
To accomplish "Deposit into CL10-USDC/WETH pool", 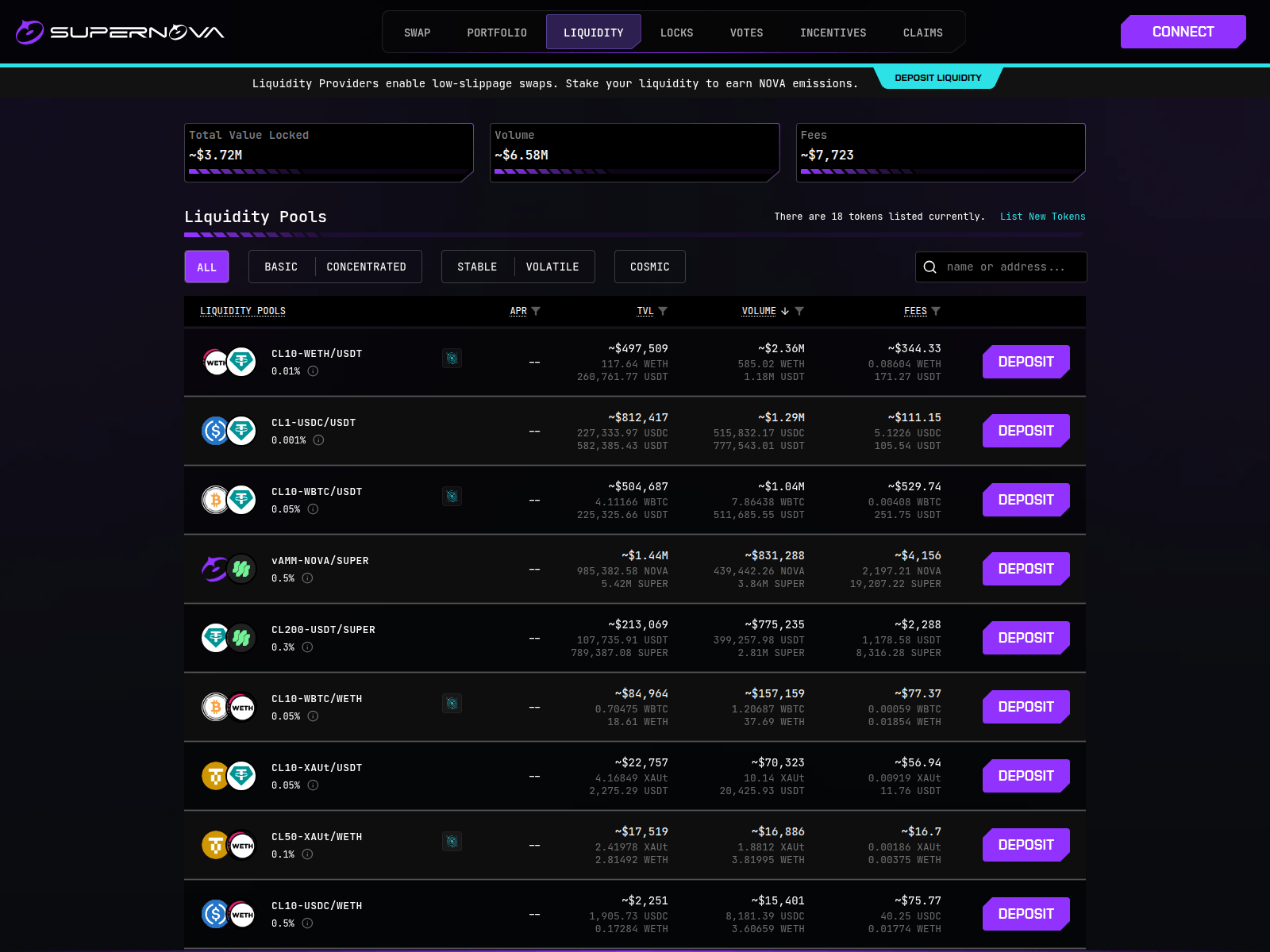I will (x=1026, y=914).
